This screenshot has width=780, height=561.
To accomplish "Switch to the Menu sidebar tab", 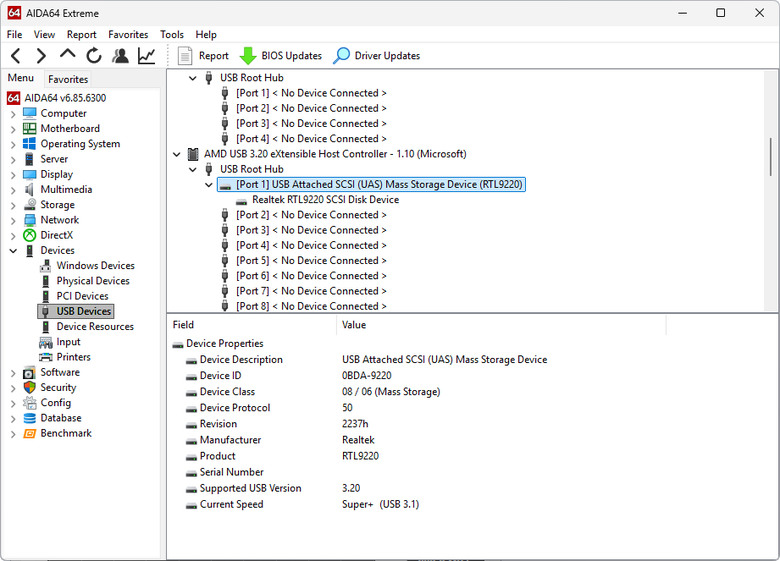I will point(21,78).
